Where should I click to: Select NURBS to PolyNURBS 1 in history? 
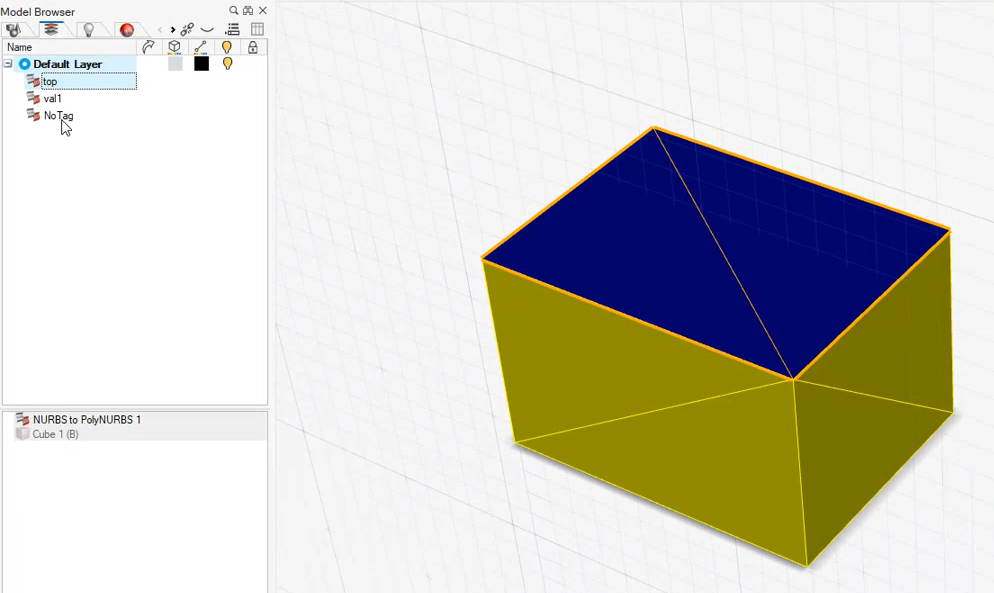[x=86, y=420]
